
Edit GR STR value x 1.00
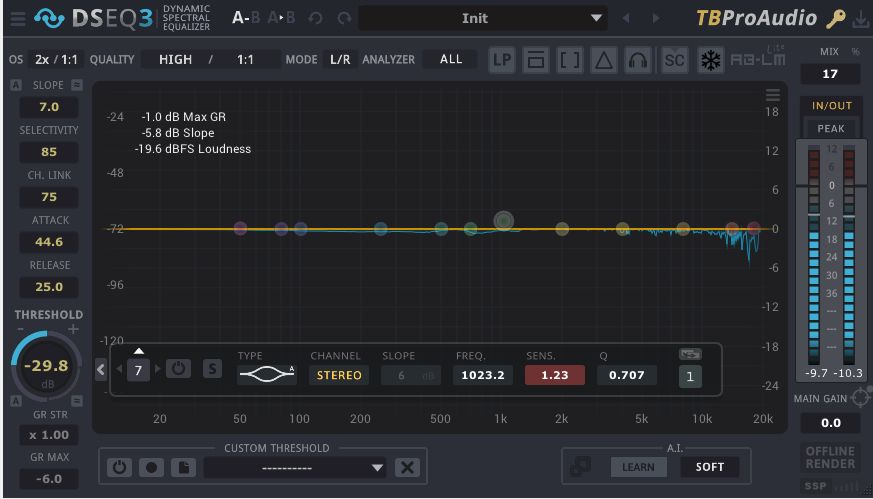point(49,435)
